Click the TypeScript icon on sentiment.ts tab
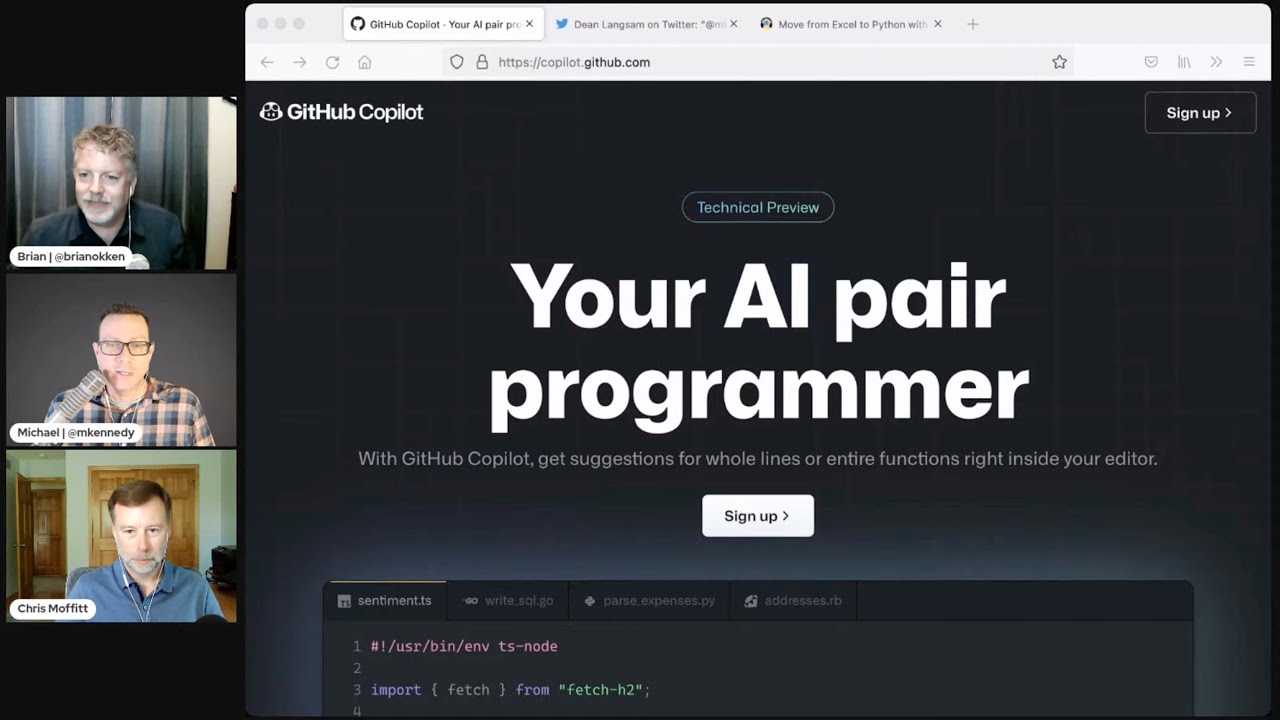The width and height of the screenshot is (1280, 720). (344, 601)
